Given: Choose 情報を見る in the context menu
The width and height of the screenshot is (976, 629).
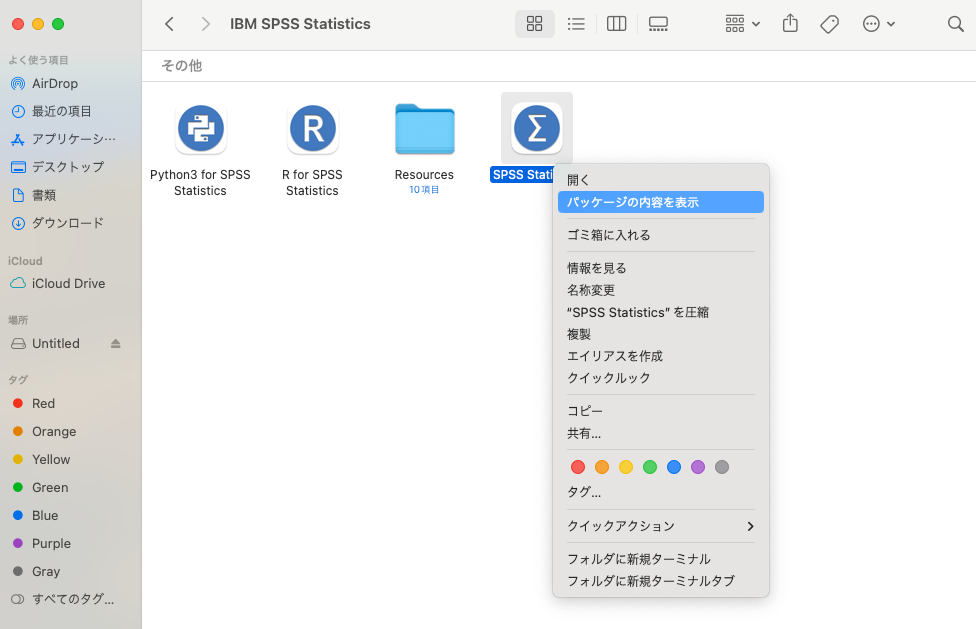Looking at the screenshot, I should [x=661, y=268].
